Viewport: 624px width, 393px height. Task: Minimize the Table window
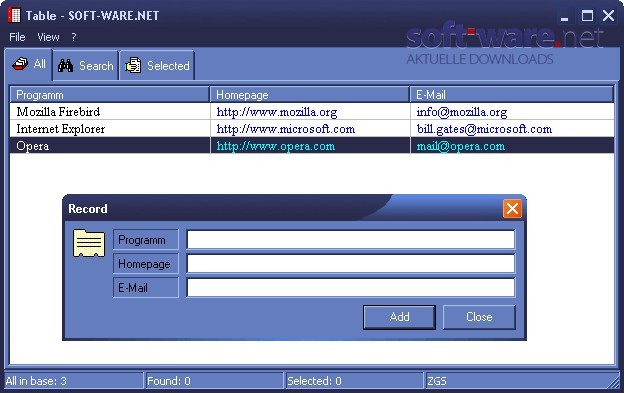click(564, 16)
